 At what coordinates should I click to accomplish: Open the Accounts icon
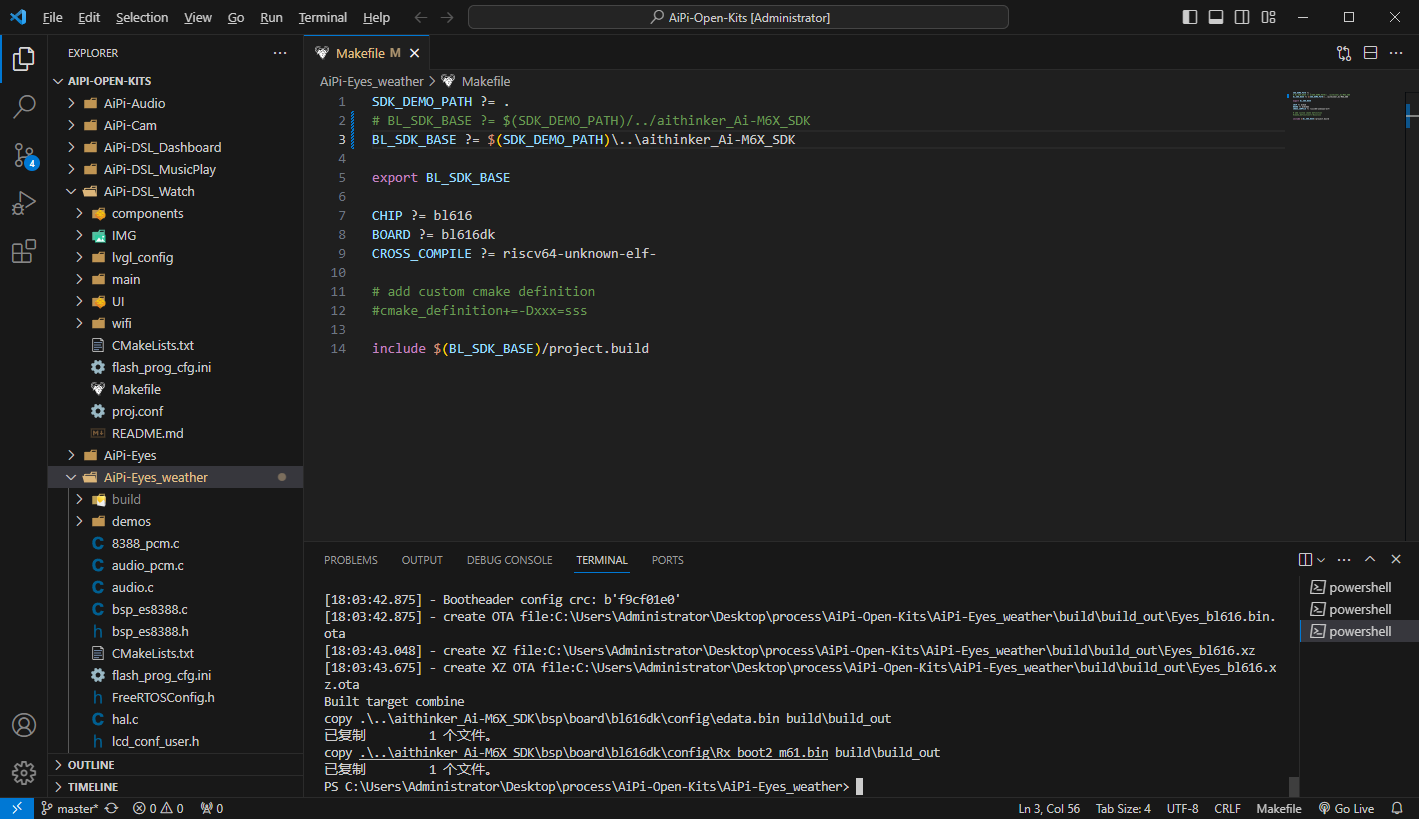(24, 725)
